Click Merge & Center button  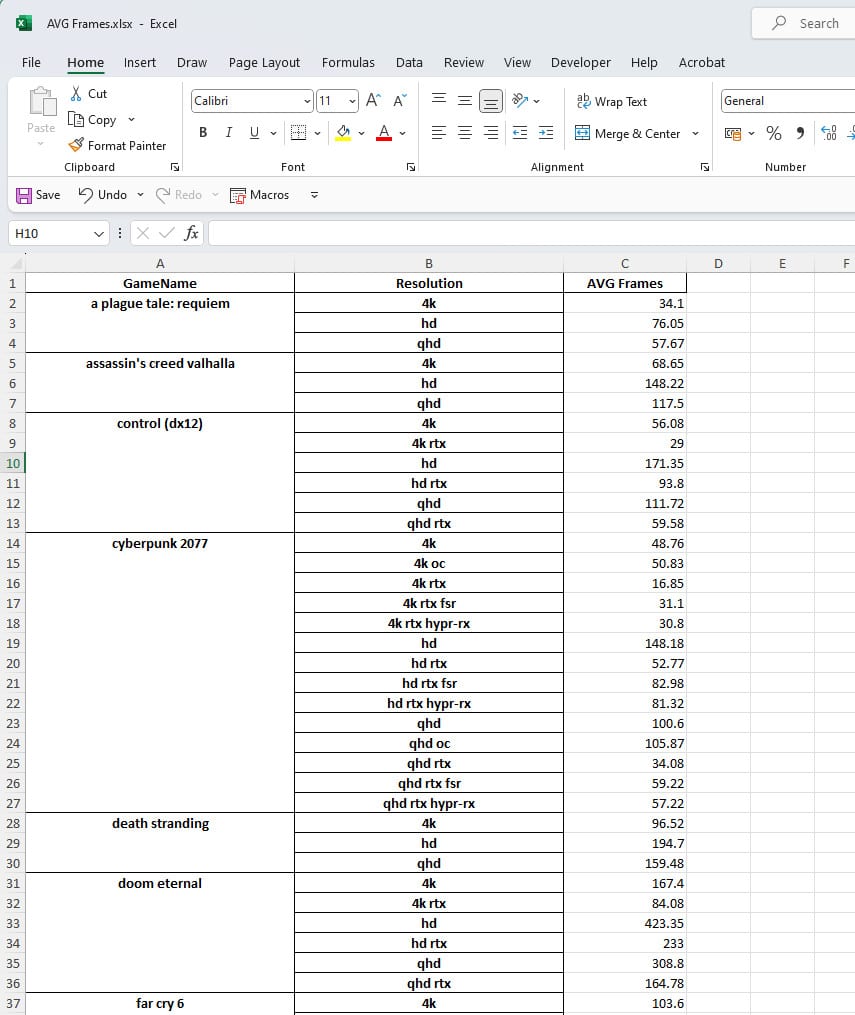tap(627, 133)
